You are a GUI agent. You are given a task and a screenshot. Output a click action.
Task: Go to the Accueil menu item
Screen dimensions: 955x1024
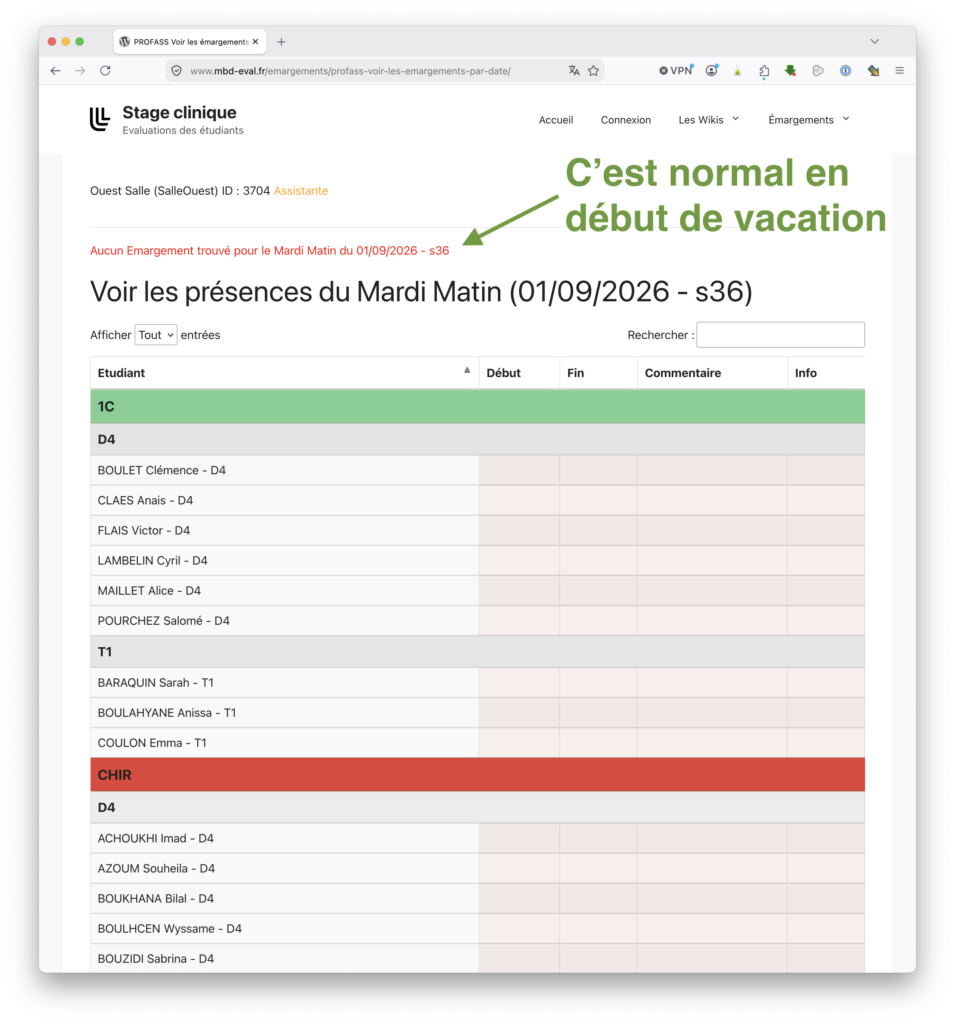coord(556,120)
